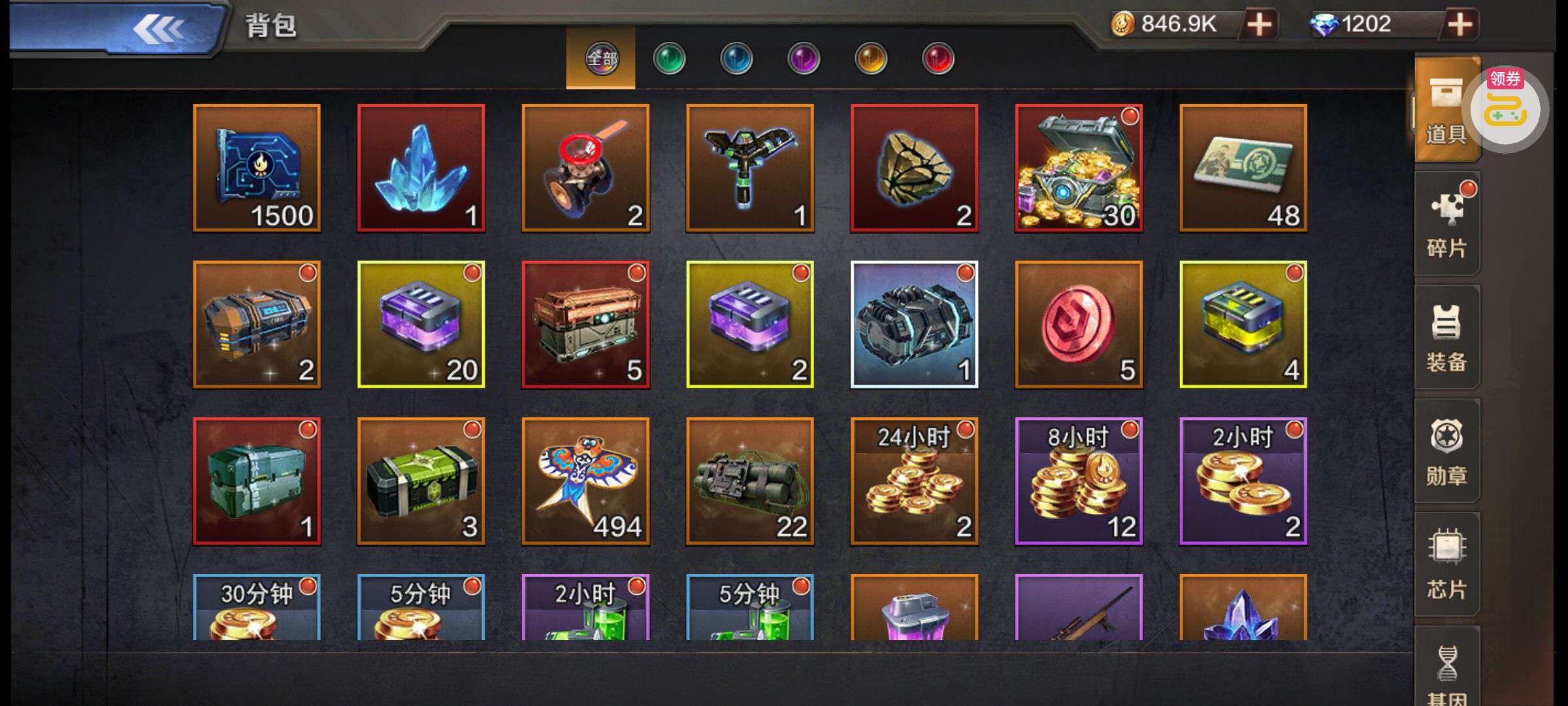Switch to the 碎片 fragments tab
The width and height of the screenshot is (1568, 706).
tap(1447, 224)
